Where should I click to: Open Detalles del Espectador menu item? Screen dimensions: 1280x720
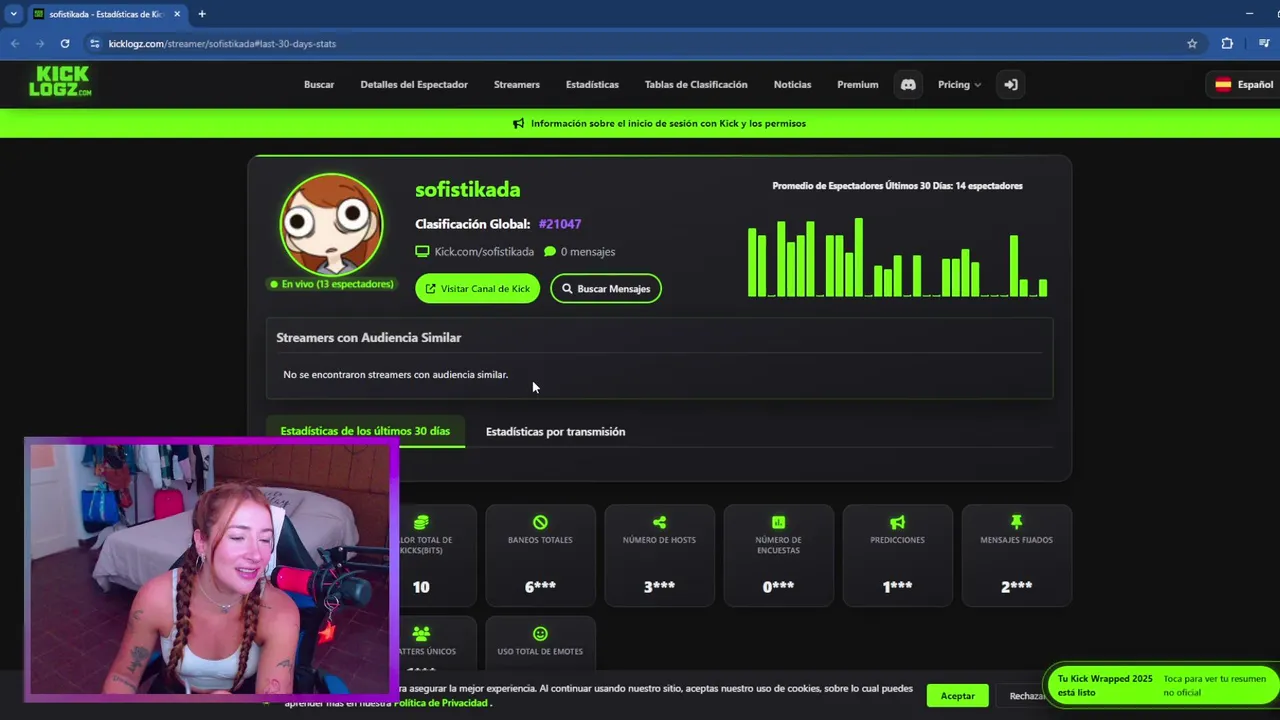pyautogui.click(x=414, y=85)
